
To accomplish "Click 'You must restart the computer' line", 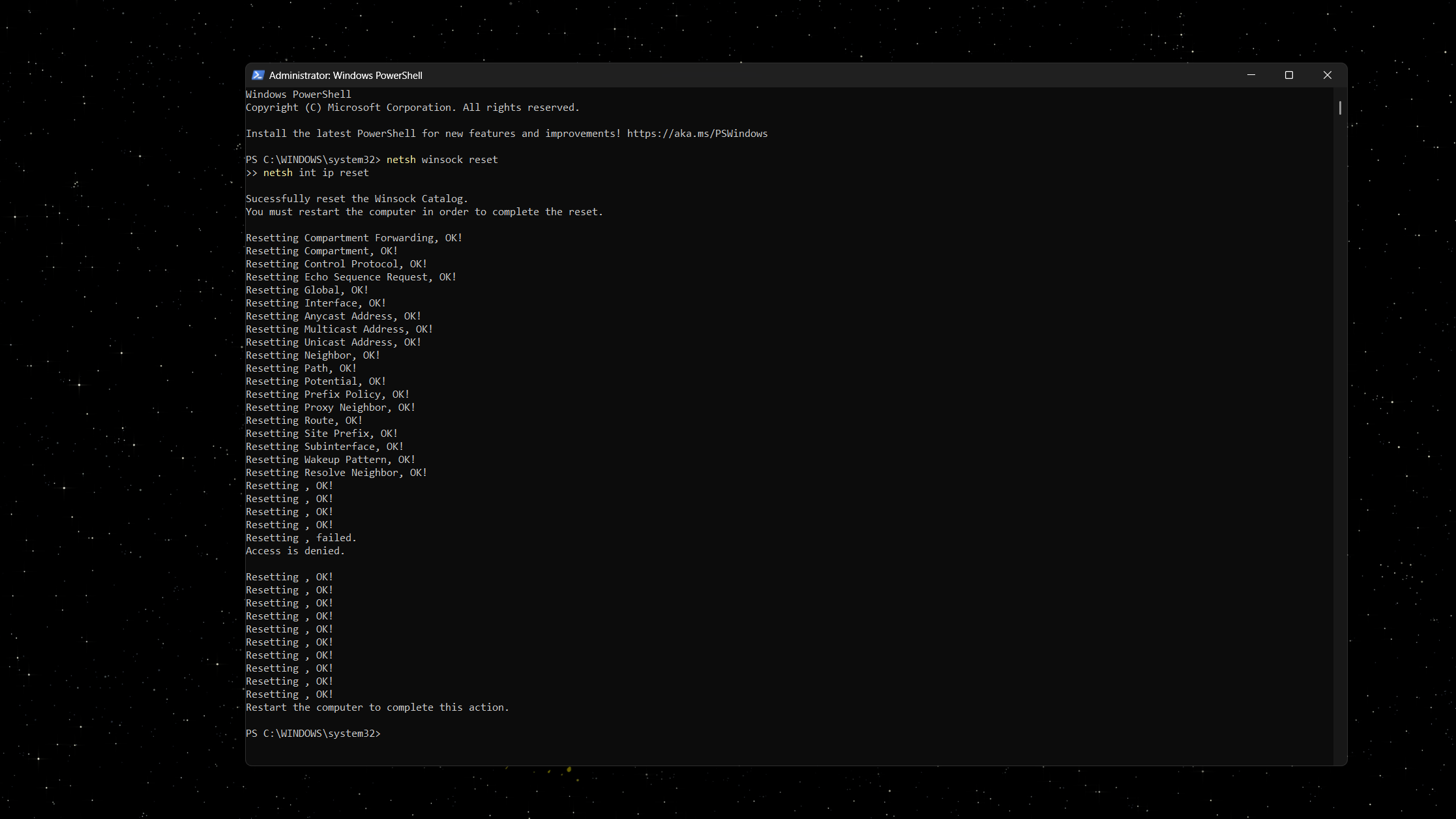I will (x=424, y=212).
